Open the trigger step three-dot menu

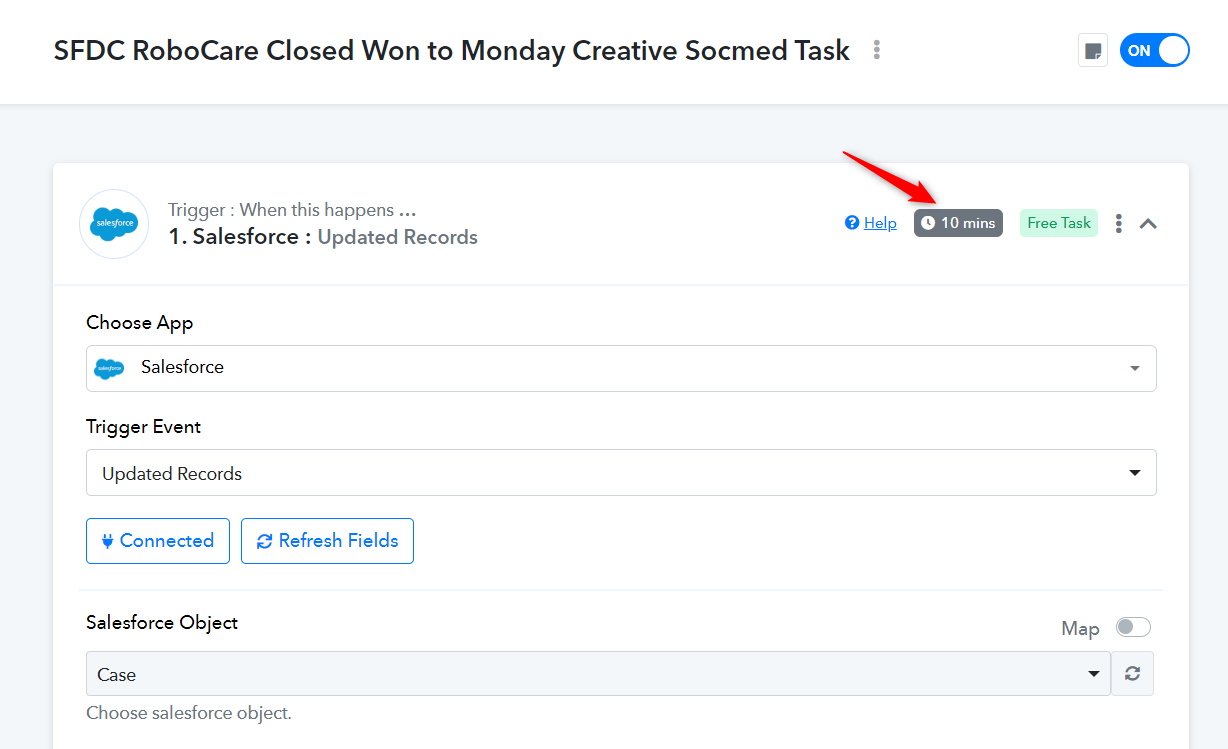pyautogui.click(x=1119, y=224)
